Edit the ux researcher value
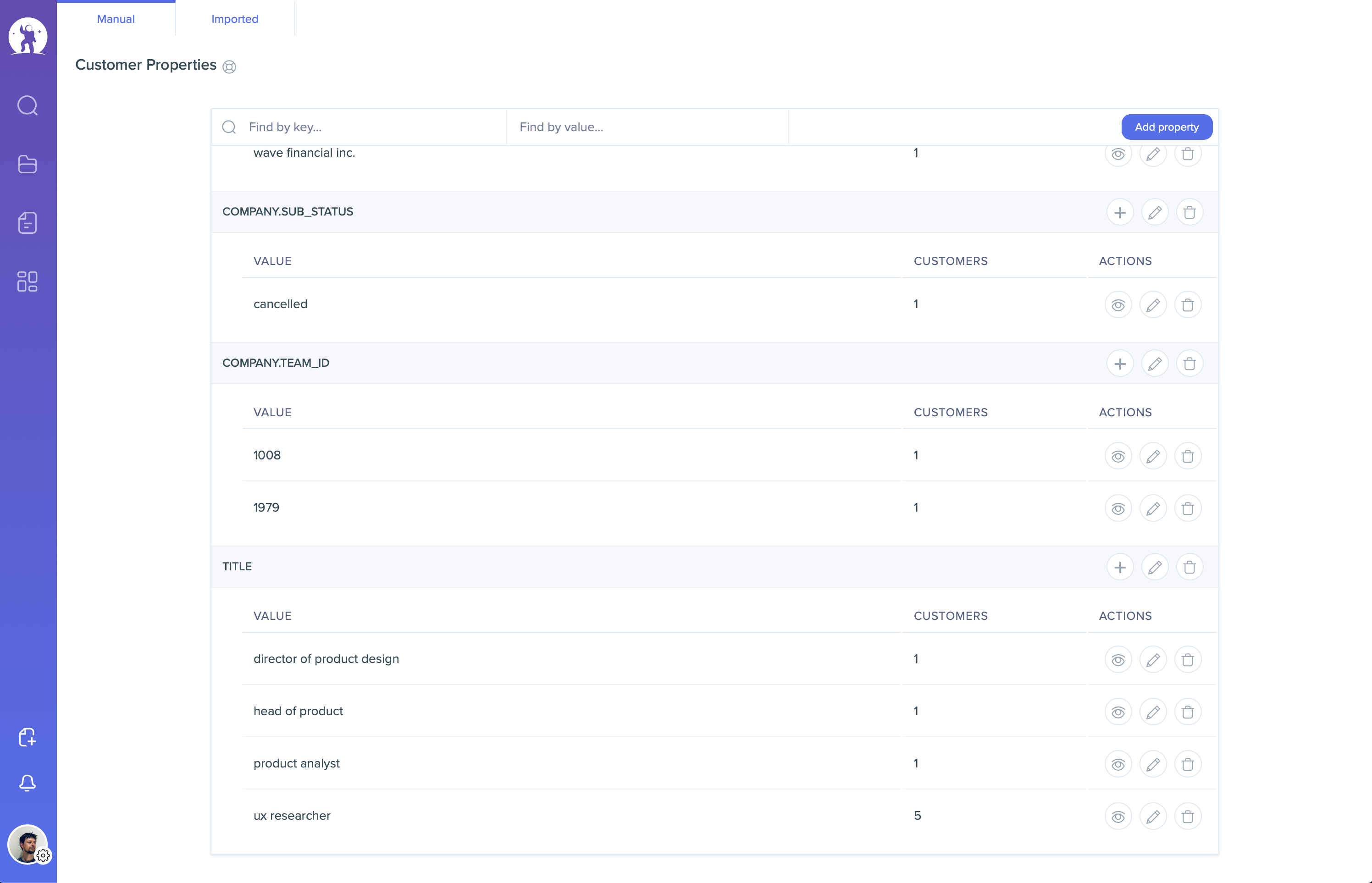The width and height of the screenshot is (1372, 883). coord(1153,817)
